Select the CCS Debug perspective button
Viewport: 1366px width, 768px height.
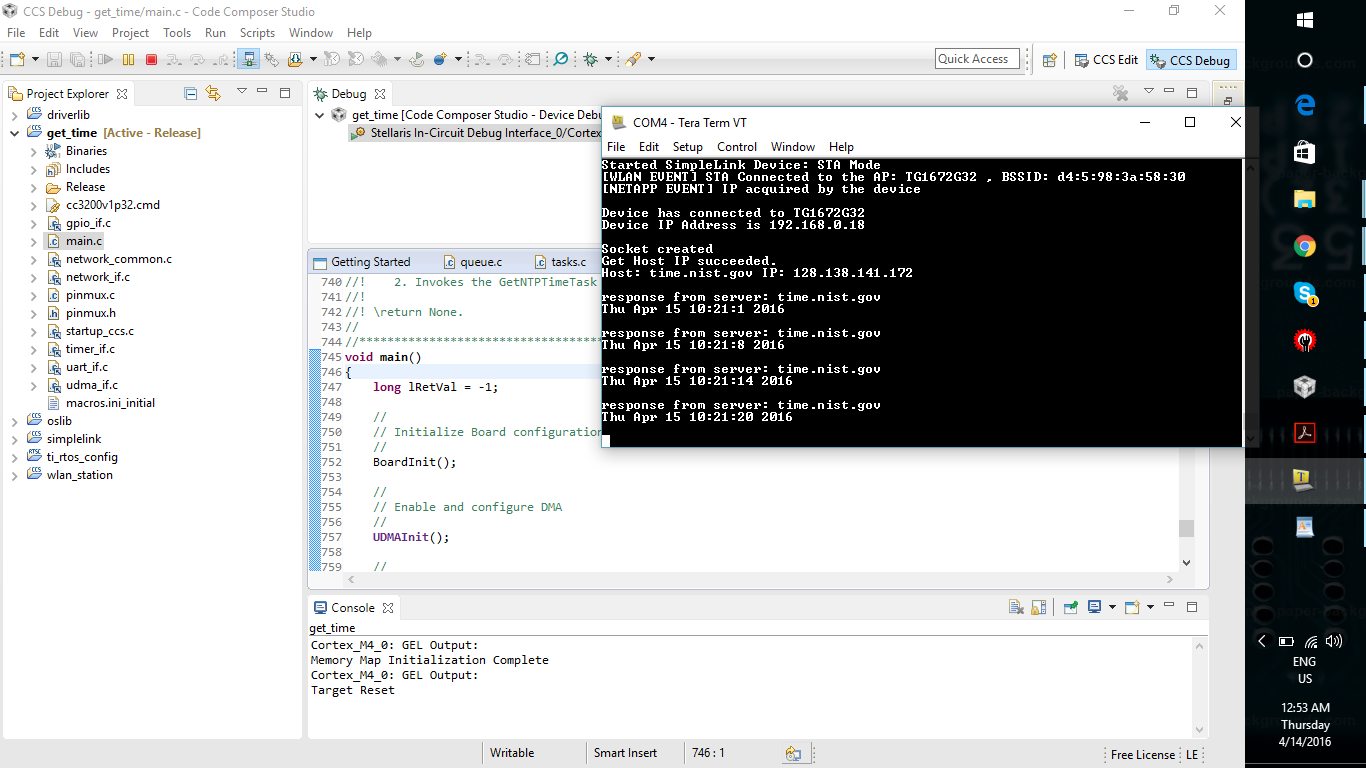click(x=1191, y=60)
